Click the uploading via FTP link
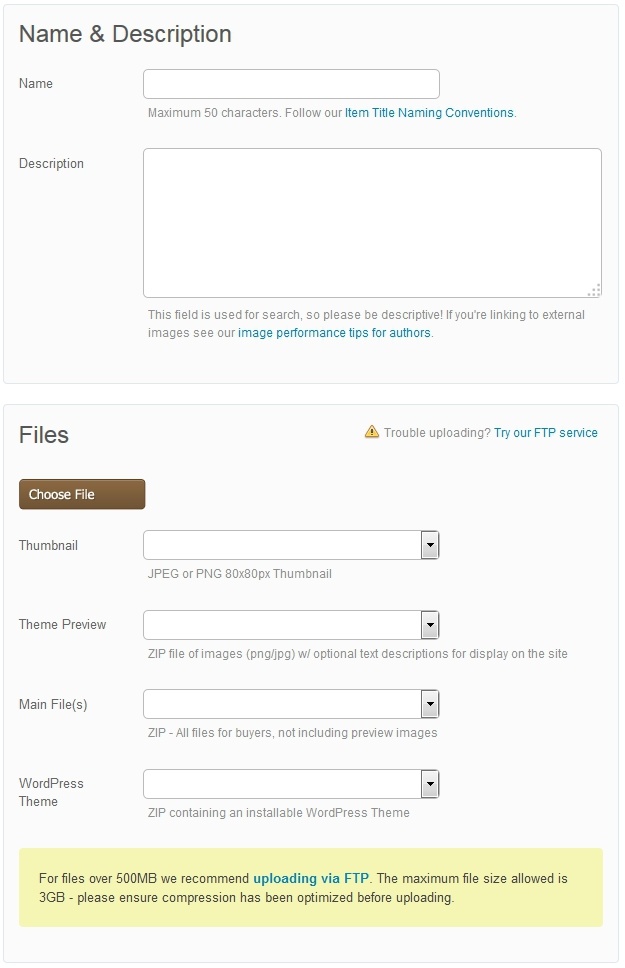 (311, 879)
